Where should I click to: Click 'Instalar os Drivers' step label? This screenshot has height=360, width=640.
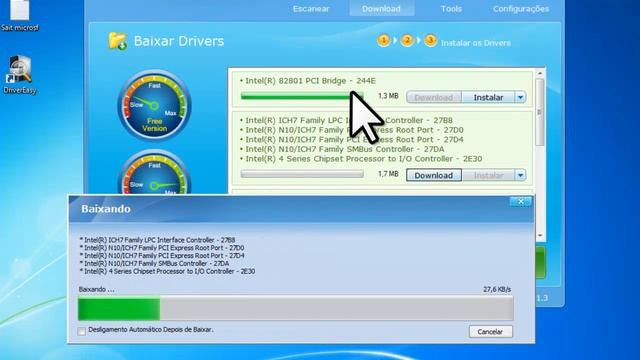click(x=476, y=43)
